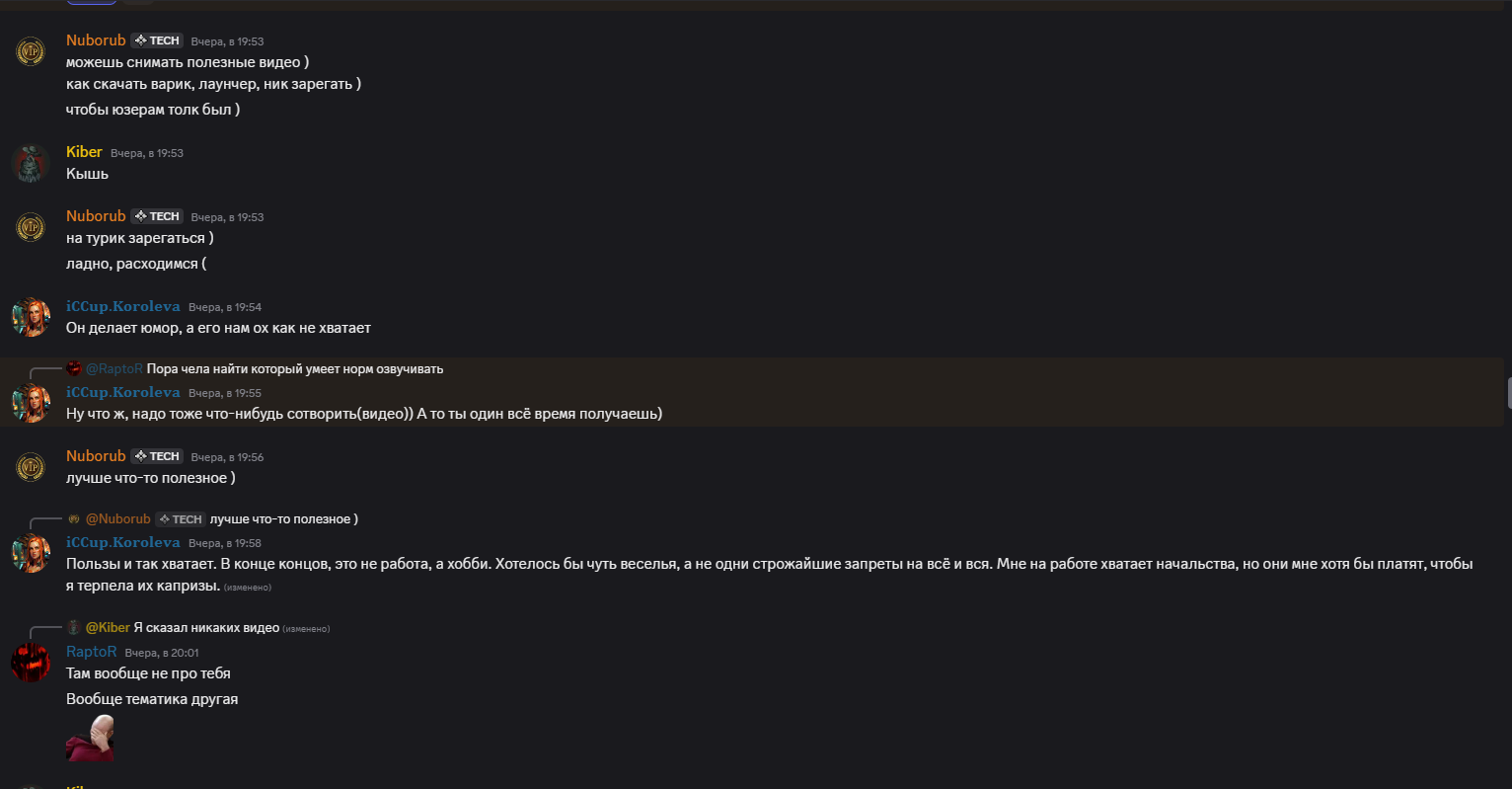Viewport: 1512px width, 789px height.
Task: Click the "Вчера, в 19:54" timestamp
Action: [x=225, y=307]
